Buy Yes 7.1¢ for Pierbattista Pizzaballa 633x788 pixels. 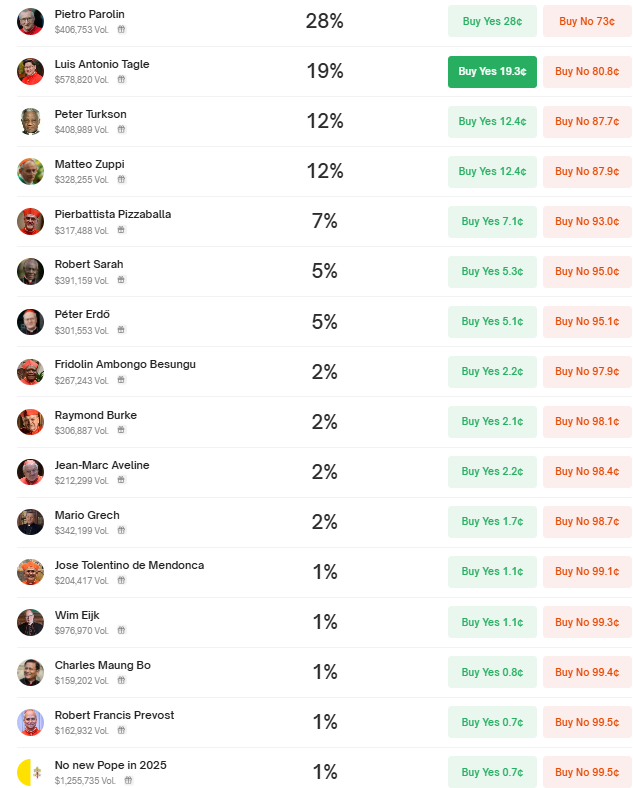492,222
